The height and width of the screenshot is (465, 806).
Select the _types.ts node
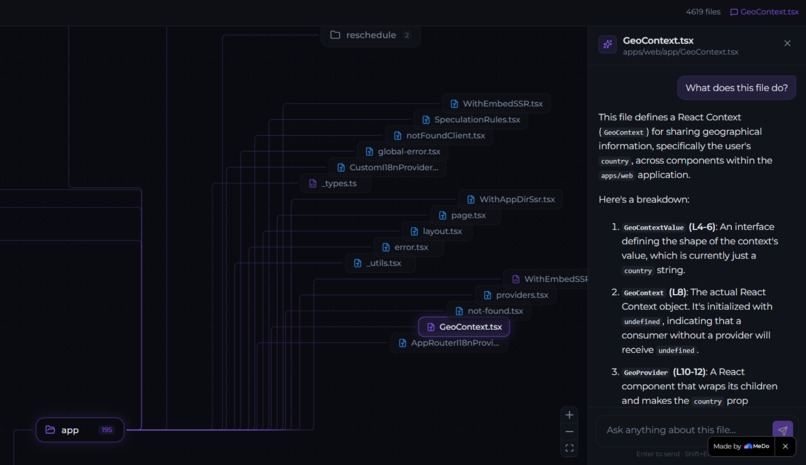tap(335, 183)
